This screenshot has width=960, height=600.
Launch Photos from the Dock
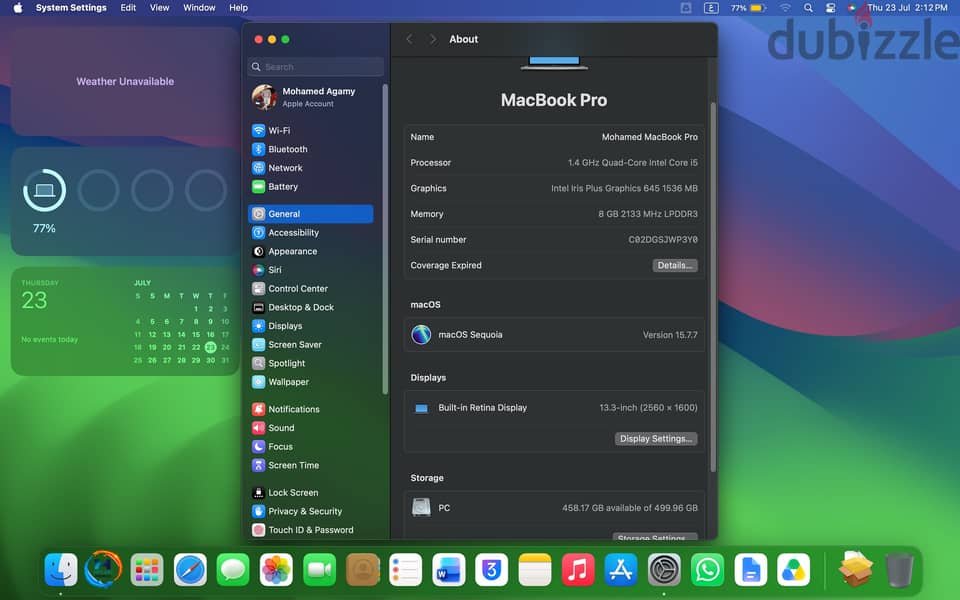point(276,569)
